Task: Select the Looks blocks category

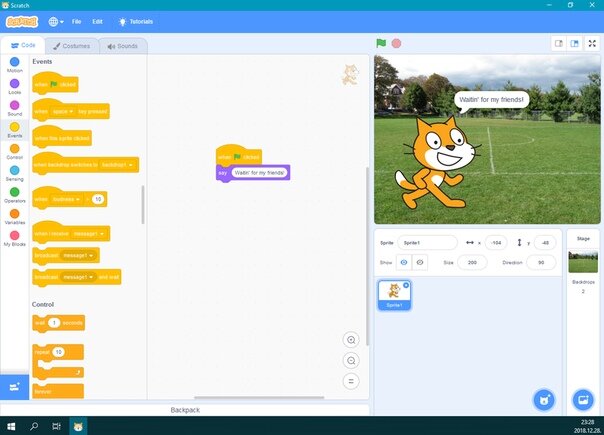Action: coord(15,87)
